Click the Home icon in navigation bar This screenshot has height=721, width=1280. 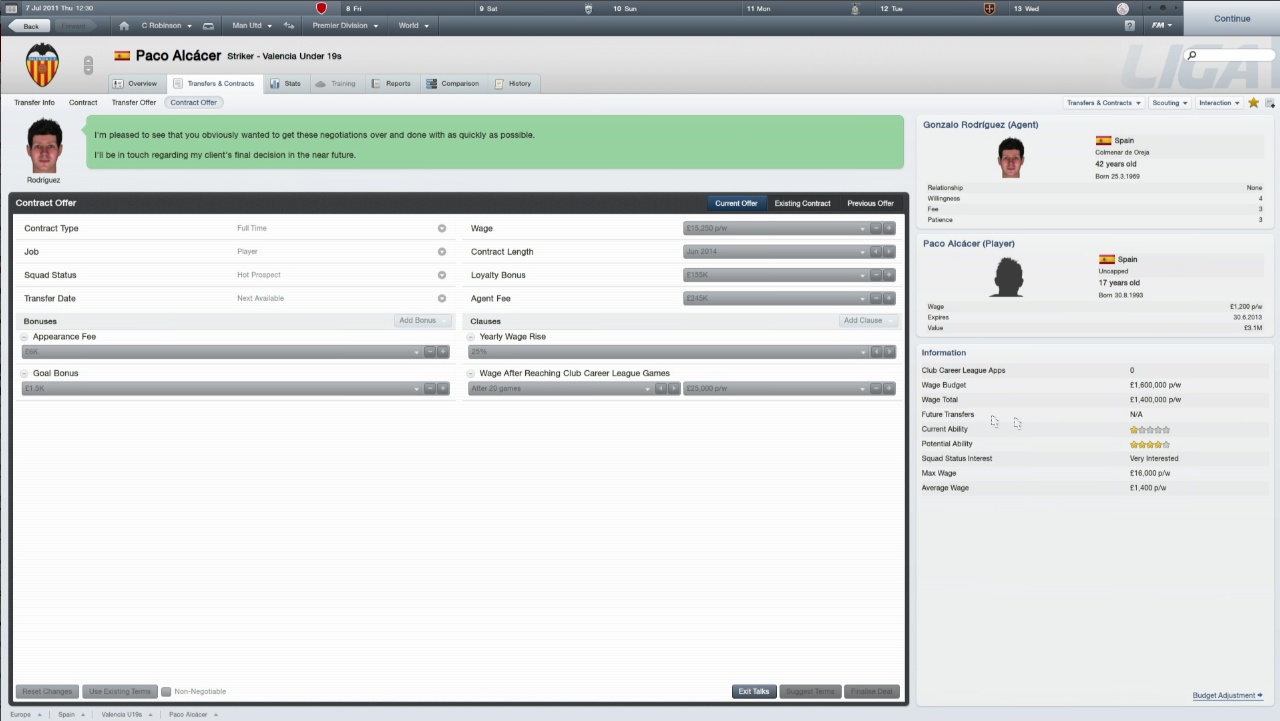click(x=123, y=25)
